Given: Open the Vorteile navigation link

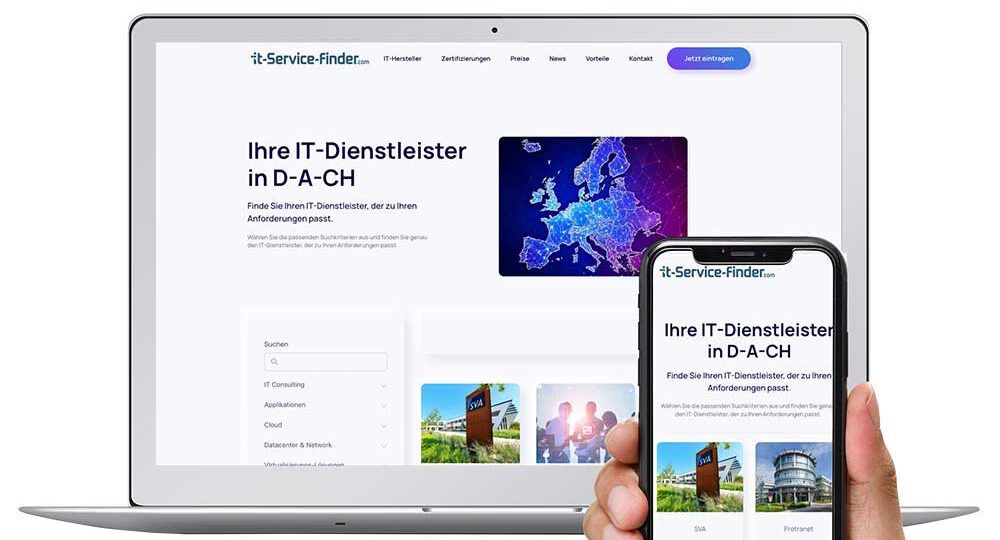Looking at the screenshot, I should pos(597,59).
